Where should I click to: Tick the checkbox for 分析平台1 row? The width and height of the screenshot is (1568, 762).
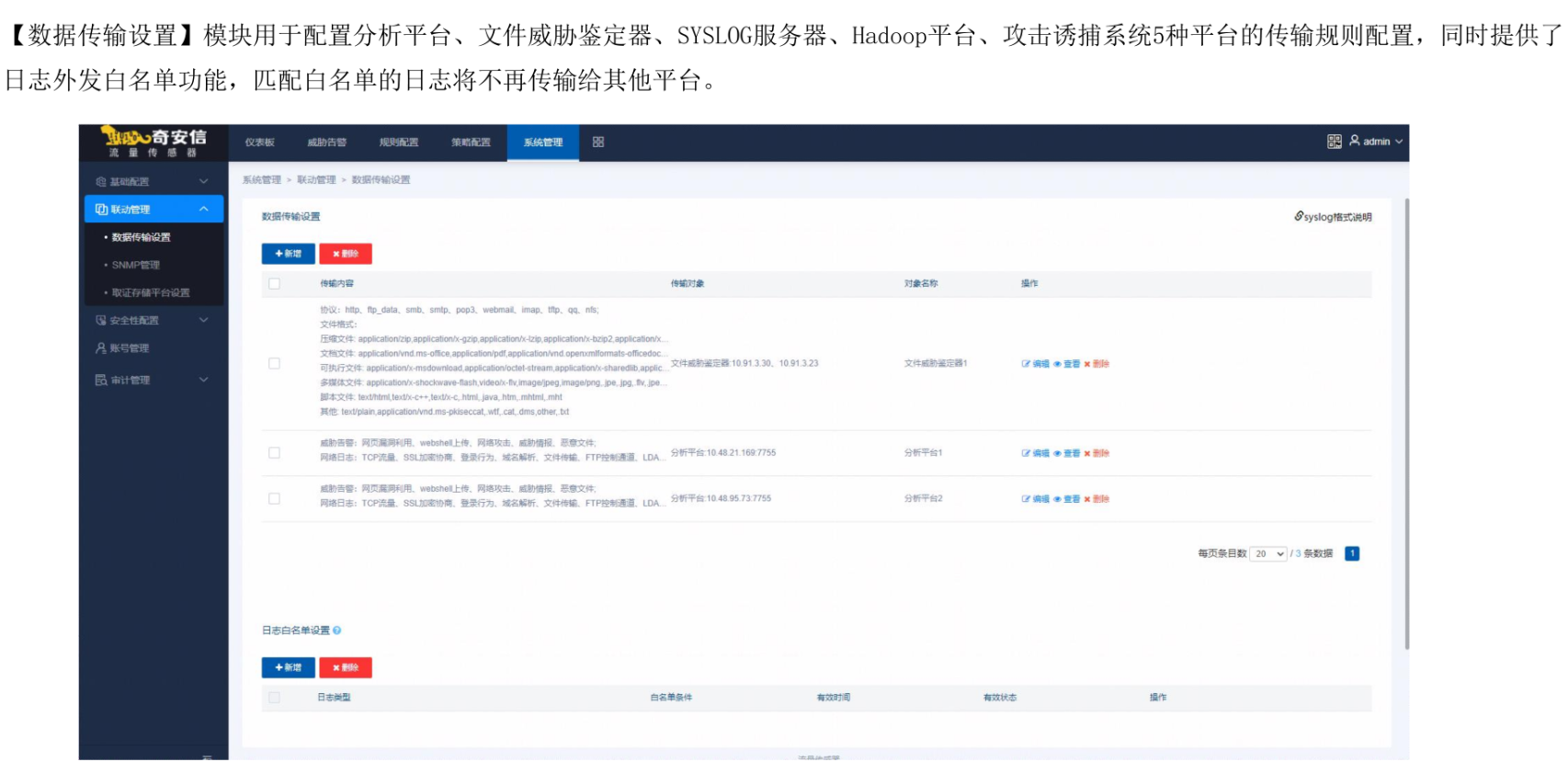pos(274,453)
